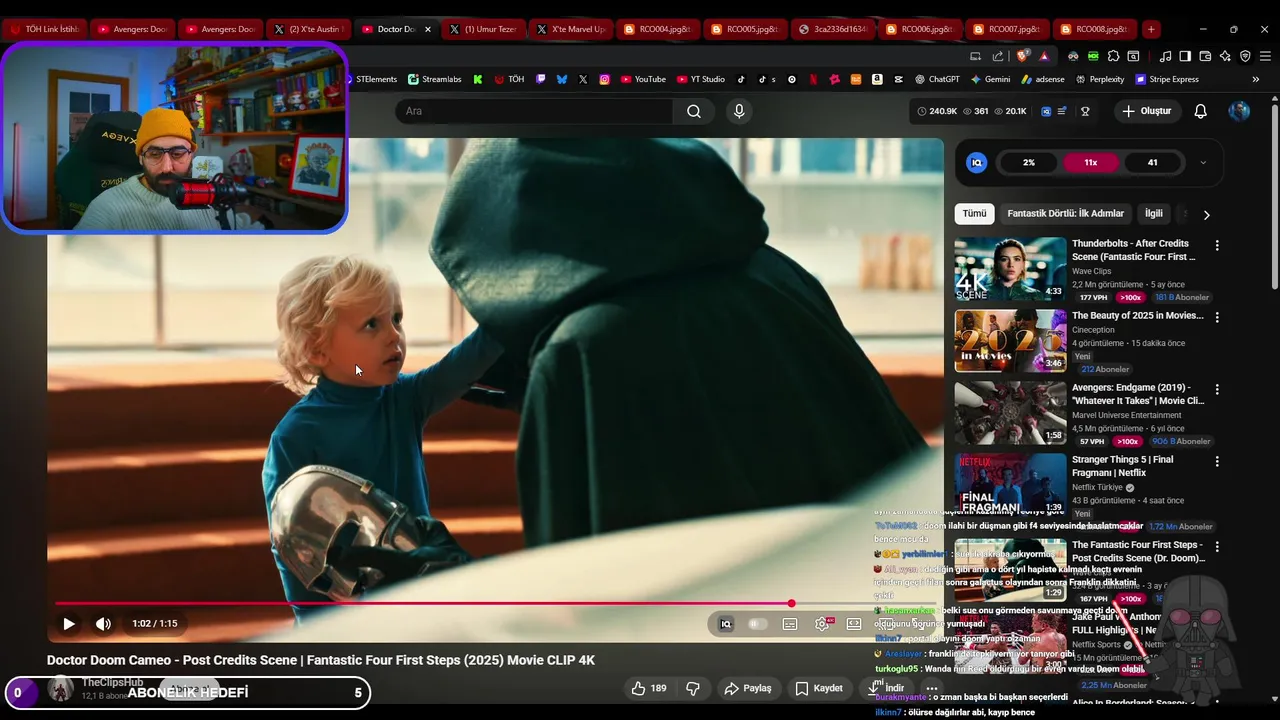The image size is (1280, 720).
Task: Open Kick bookmark green K icon
Action: [x=478, y=79]
